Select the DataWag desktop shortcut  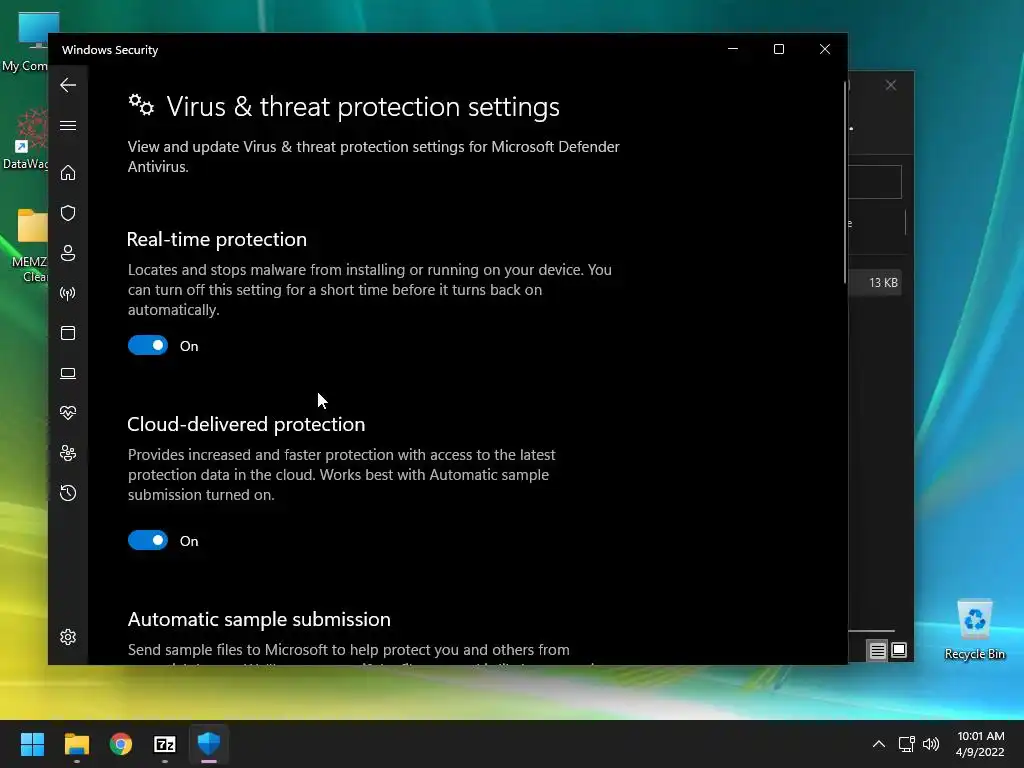(24, 139)
